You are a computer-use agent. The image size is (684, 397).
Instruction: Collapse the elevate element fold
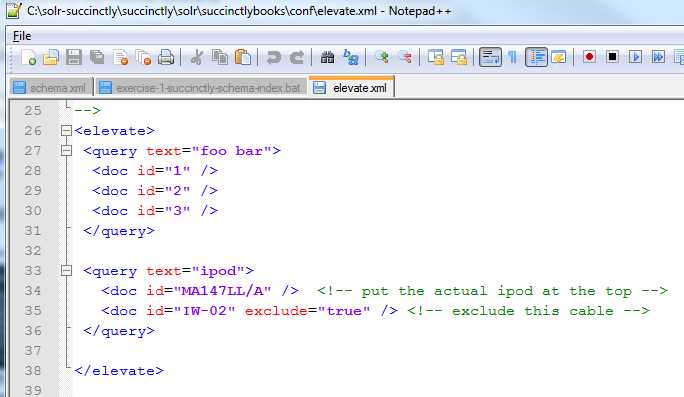[x=66, y=130]
